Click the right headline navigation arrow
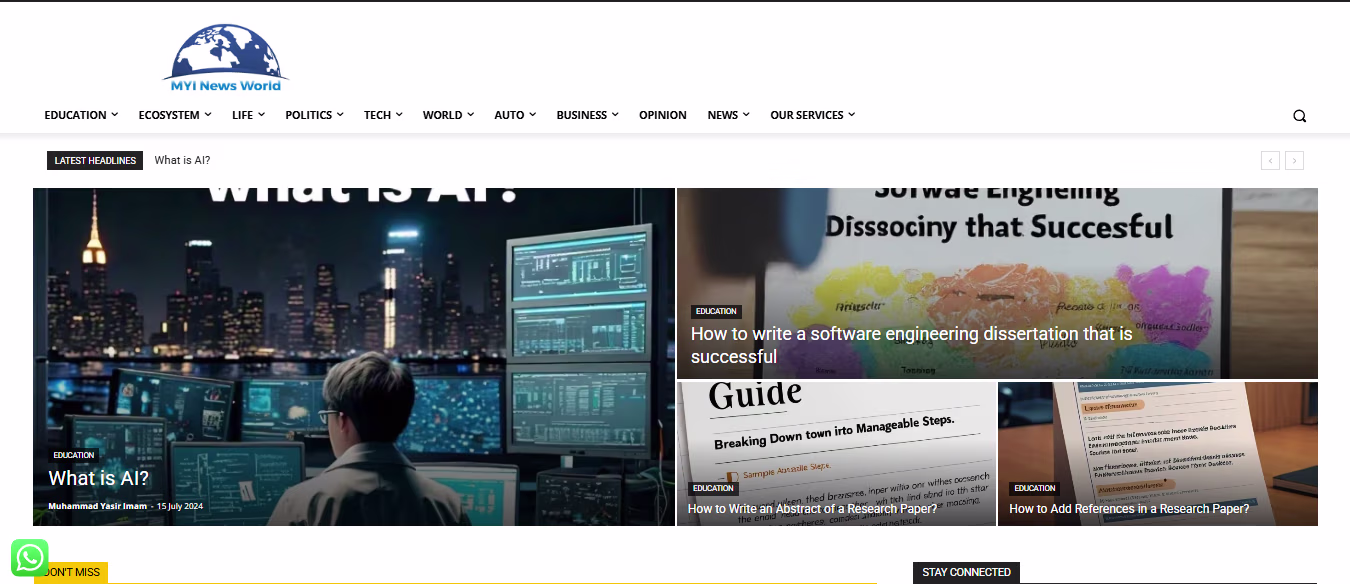 [1294, 160]
